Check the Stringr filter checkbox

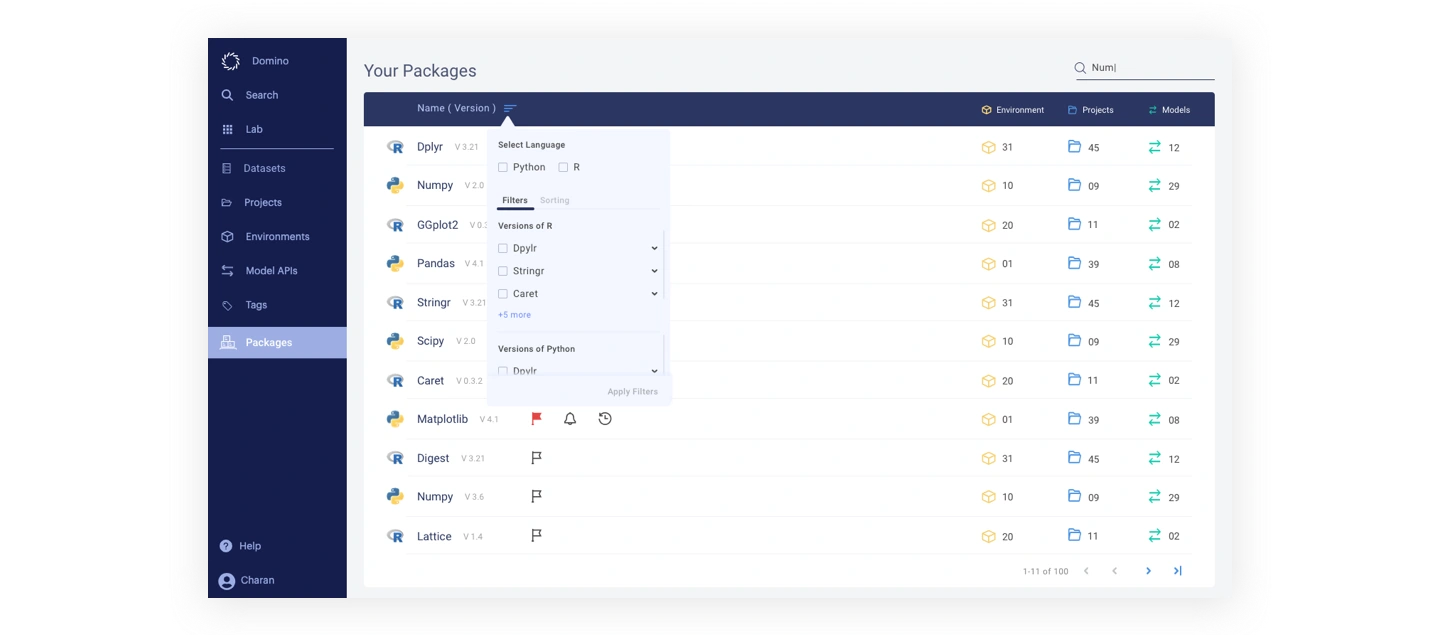coord(503,271)
